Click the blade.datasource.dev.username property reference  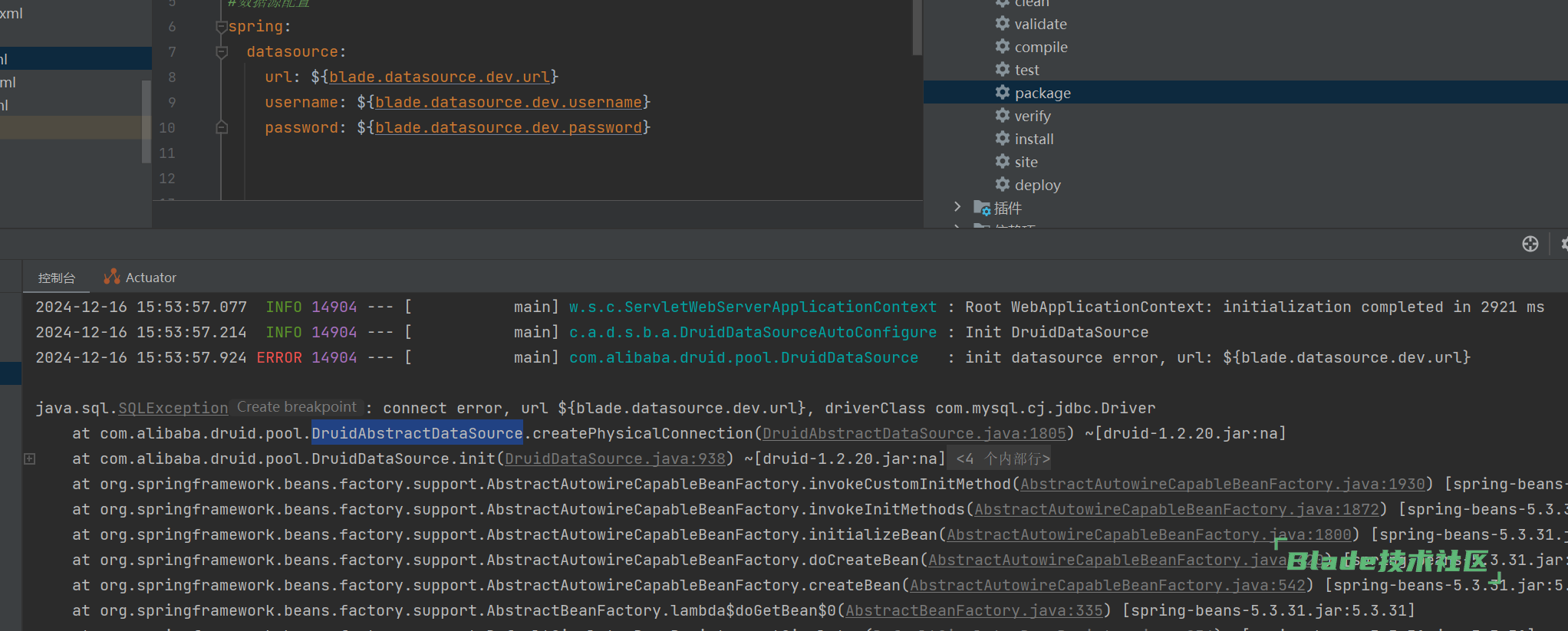tap(509, 102)
